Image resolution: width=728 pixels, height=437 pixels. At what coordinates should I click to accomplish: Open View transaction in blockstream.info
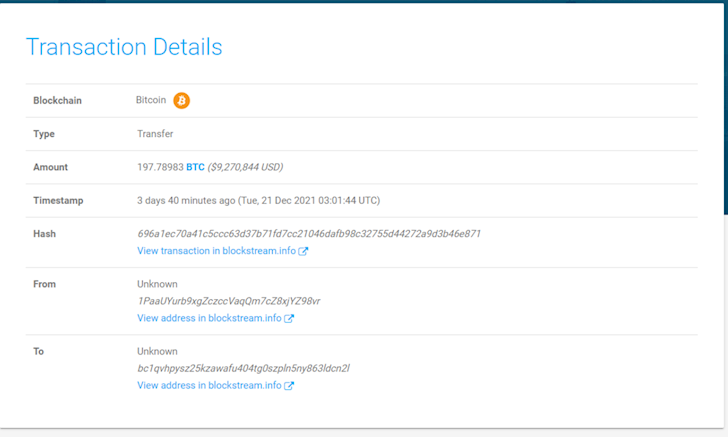click(216, 251)
